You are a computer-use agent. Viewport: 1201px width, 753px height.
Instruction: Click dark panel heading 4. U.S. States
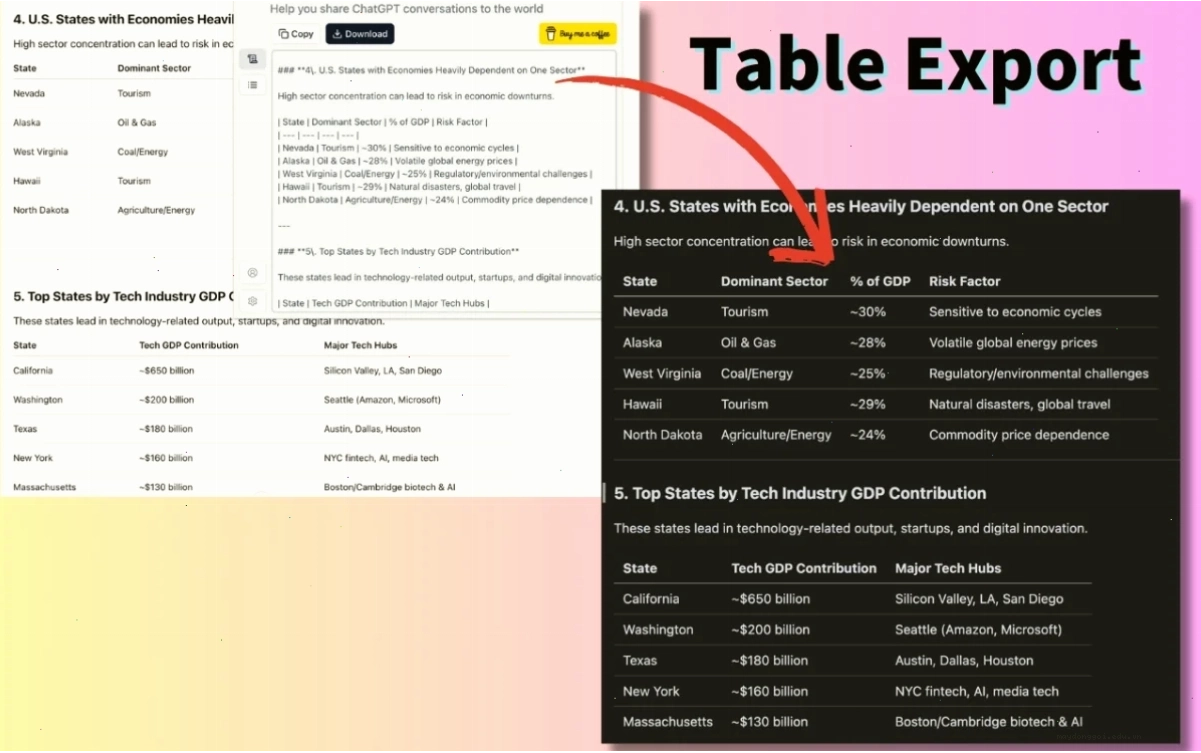[x=861, y=207]
